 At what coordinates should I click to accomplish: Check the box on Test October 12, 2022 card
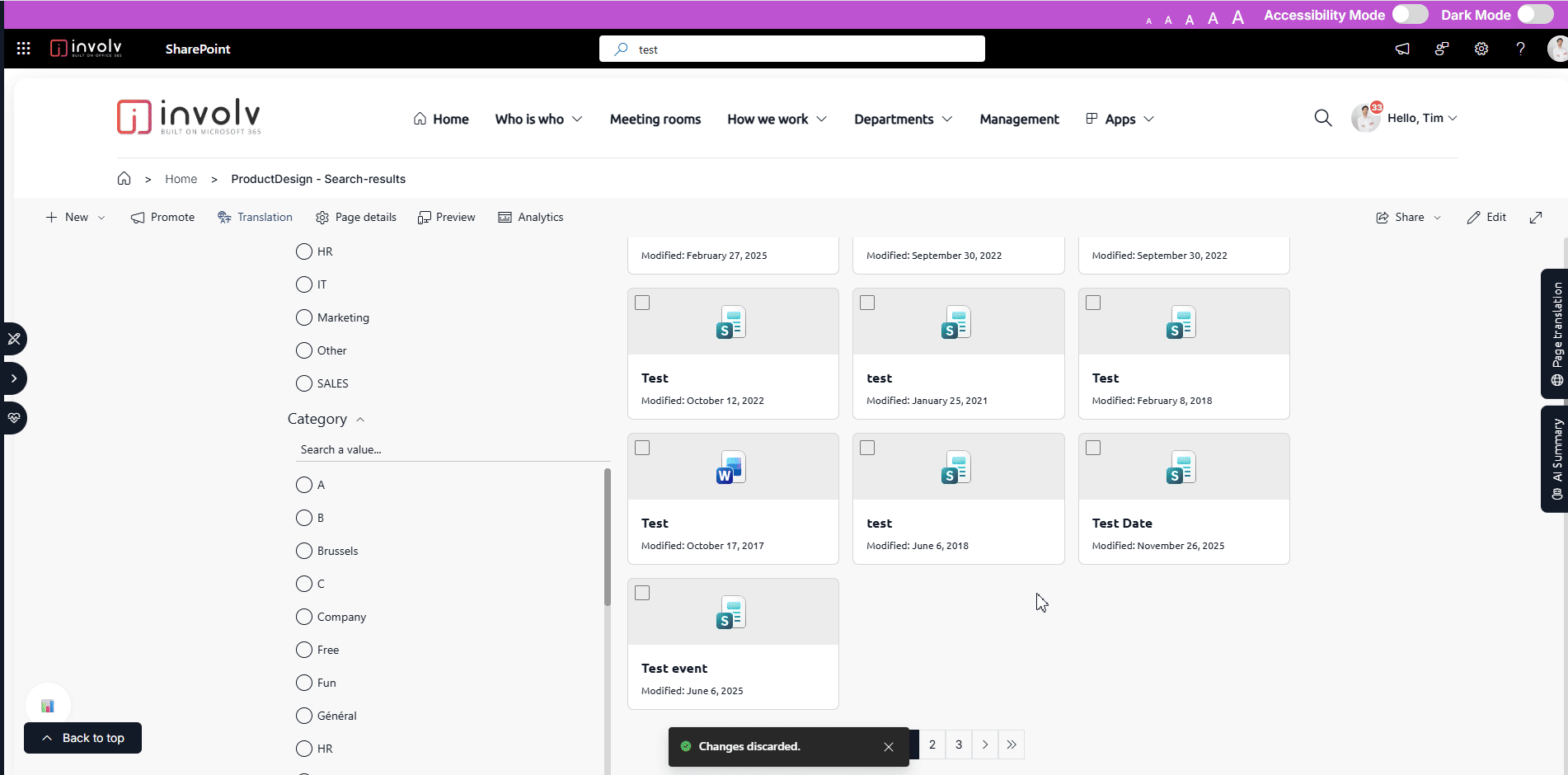(x=642, y=303)
